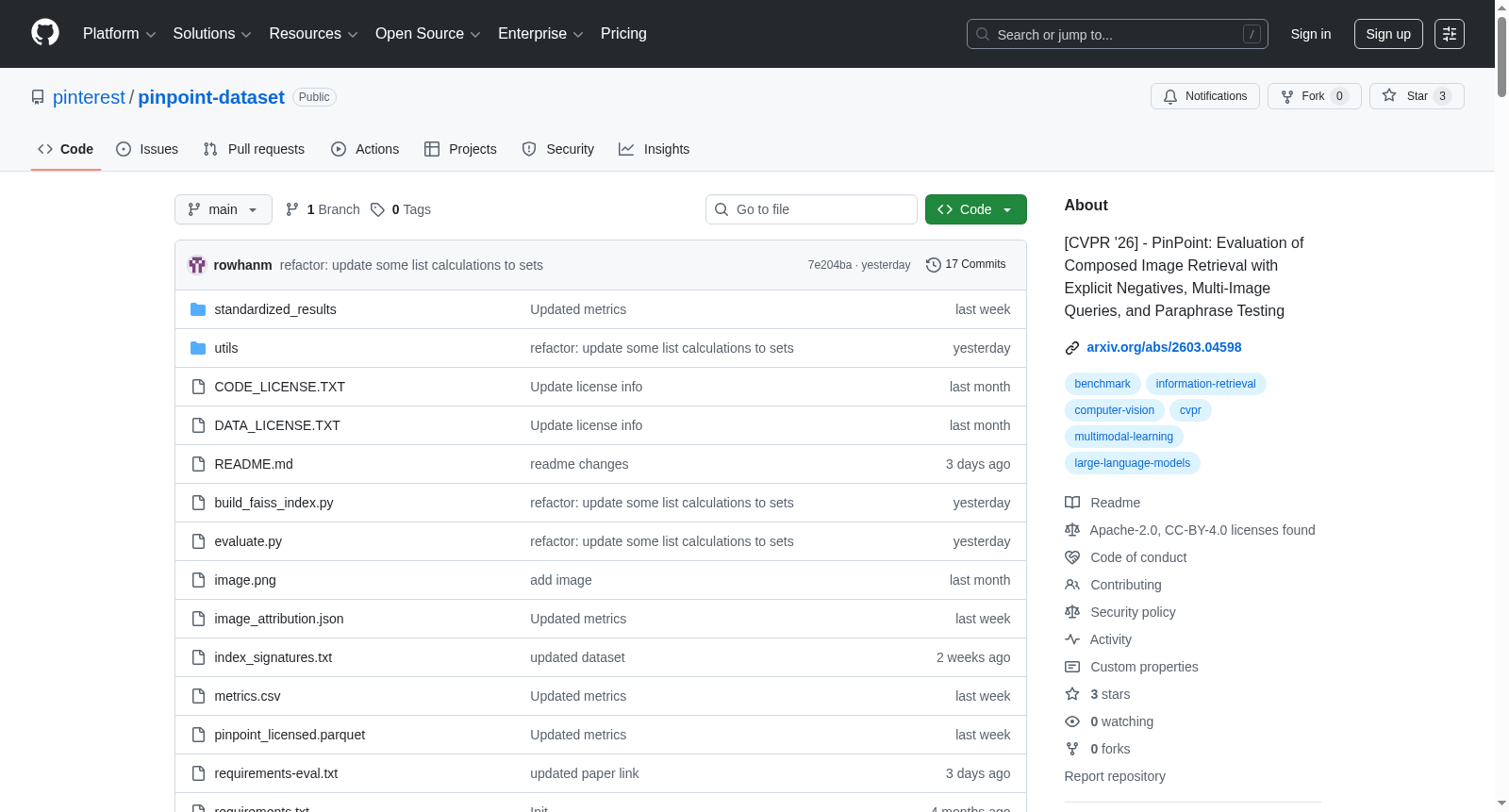
Task: Click the Sign up button
Action: coord(1388,34)
